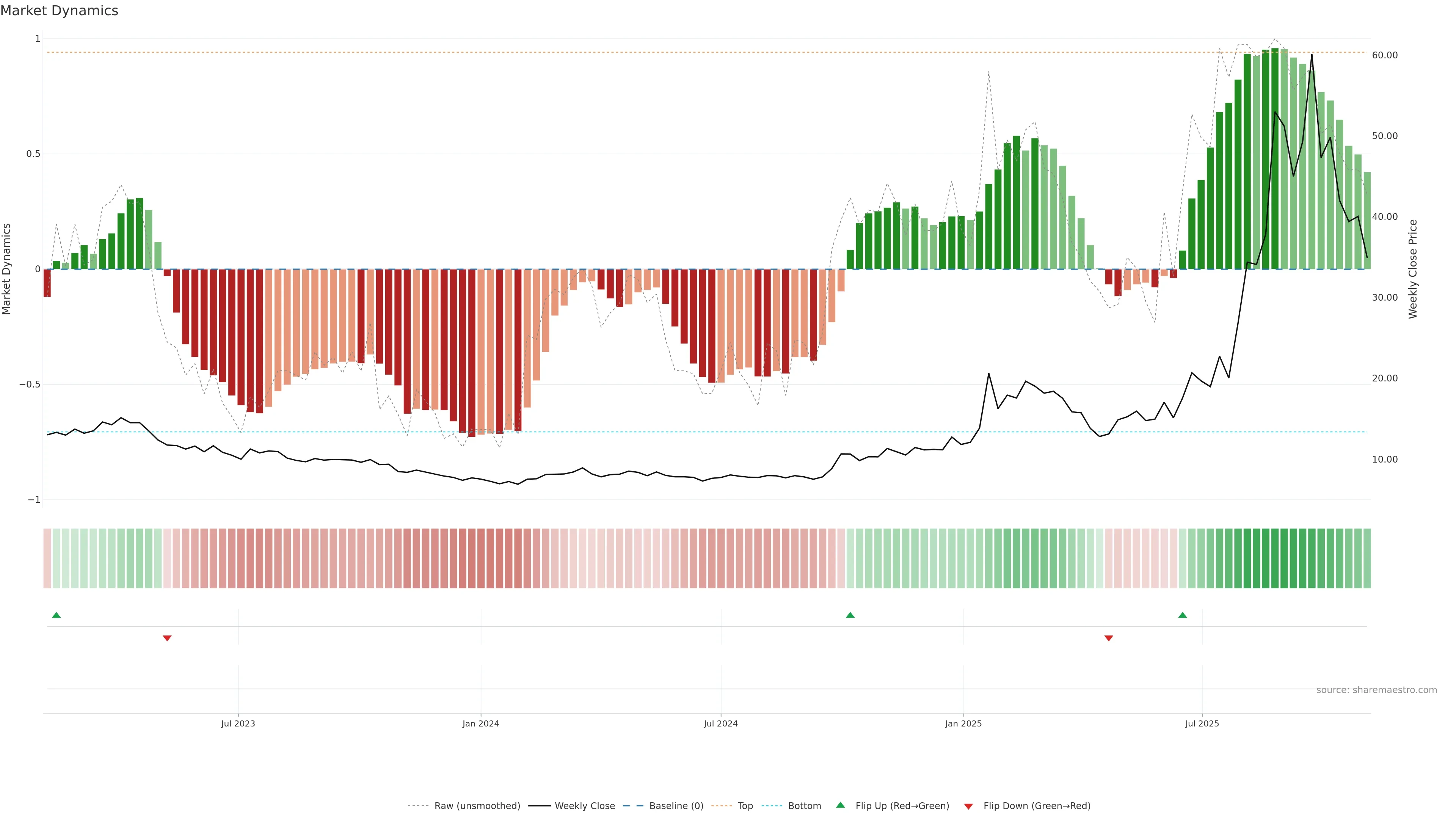Click the green triangle in the Flip Up legend
The image size is (1456, 819).
pos(841,805)
